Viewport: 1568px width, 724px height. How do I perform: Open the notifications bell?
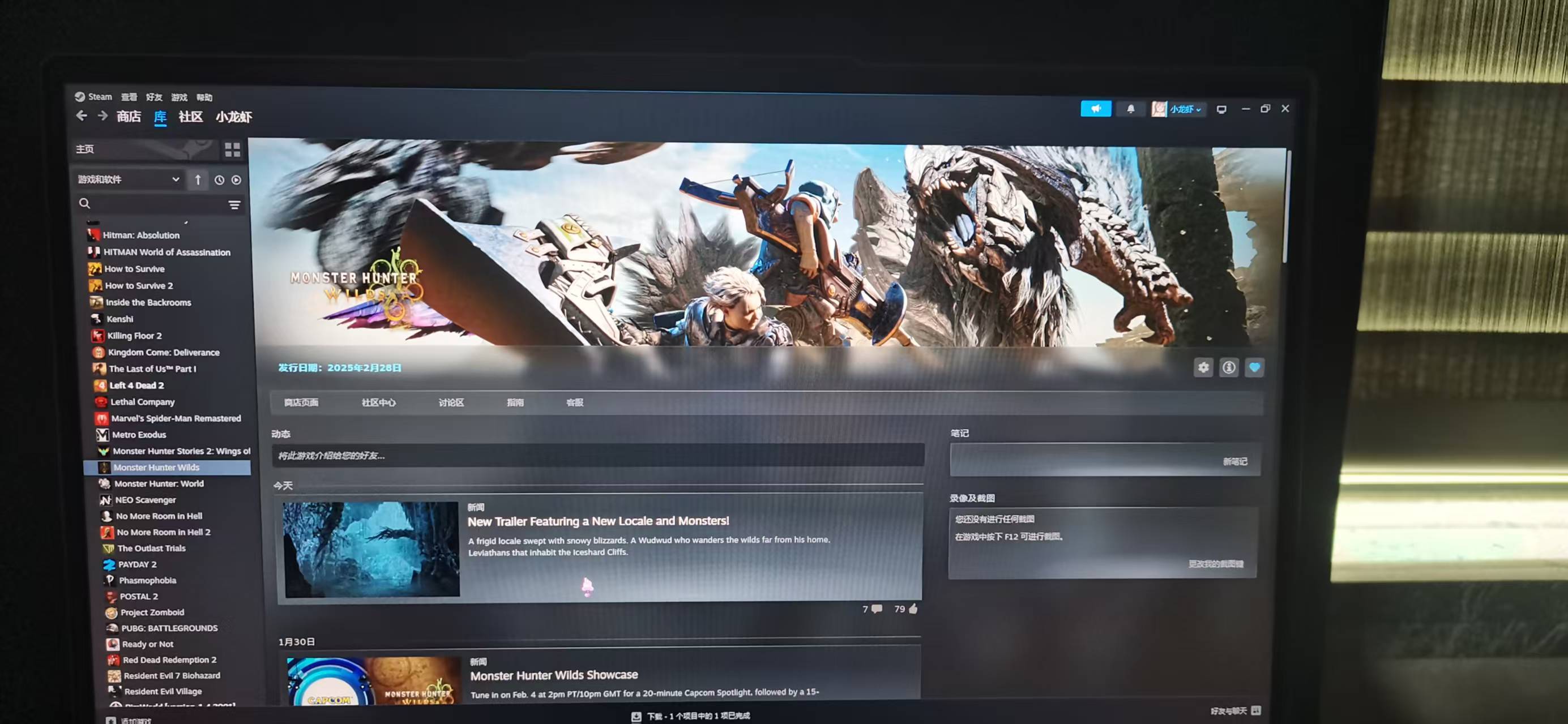(x=1130, y=109)
